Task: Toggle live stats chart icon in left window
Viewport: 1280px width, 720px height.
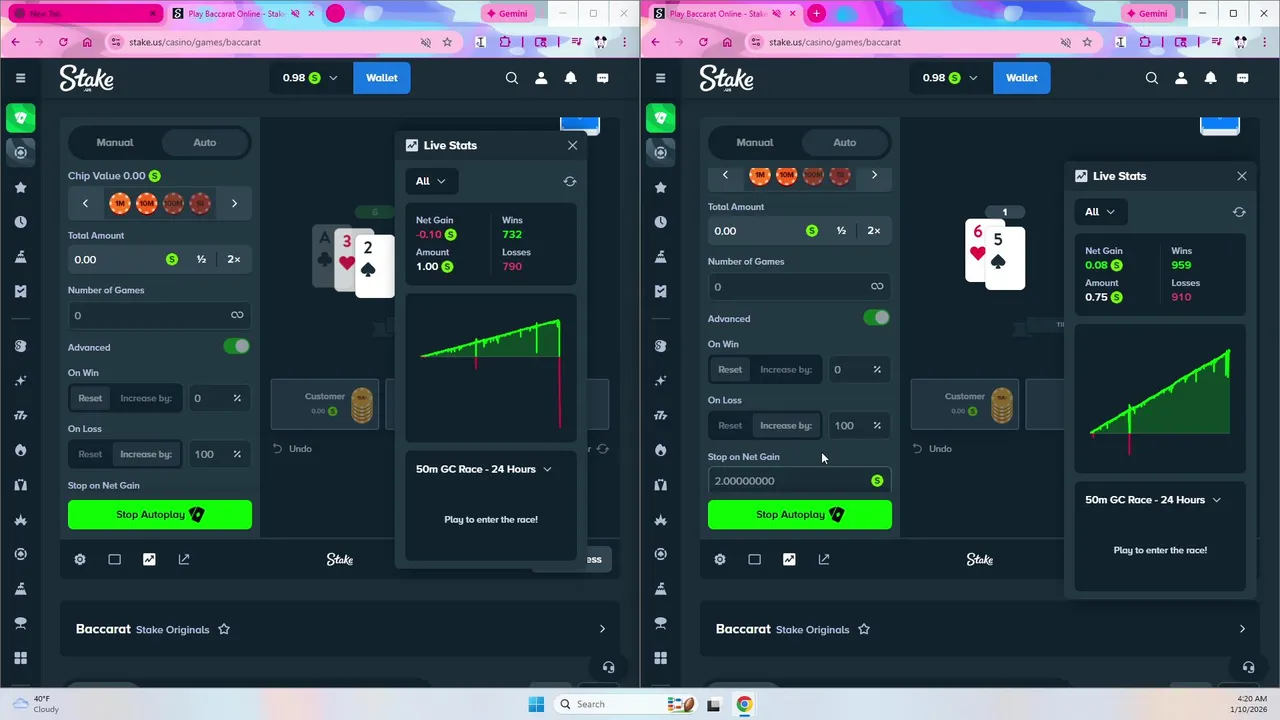Action: 149,559
